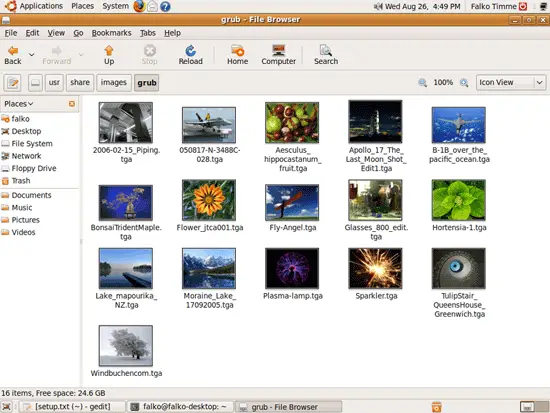The image size is (550, 413).
Task: Open the View menu
Action: tap(56, 33)
